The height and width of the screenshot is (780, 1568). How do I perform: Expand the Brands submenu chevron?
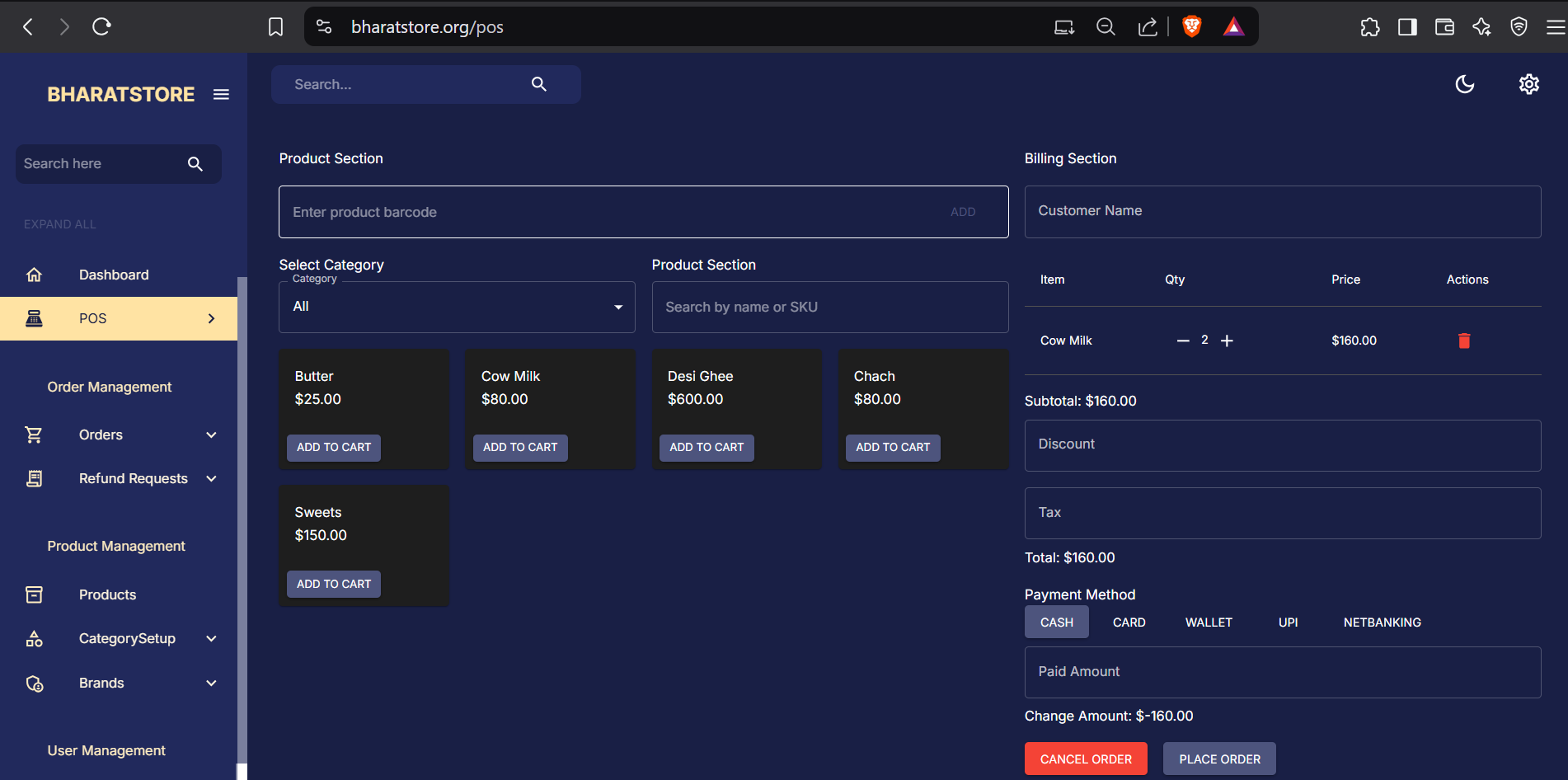point(211,683)
